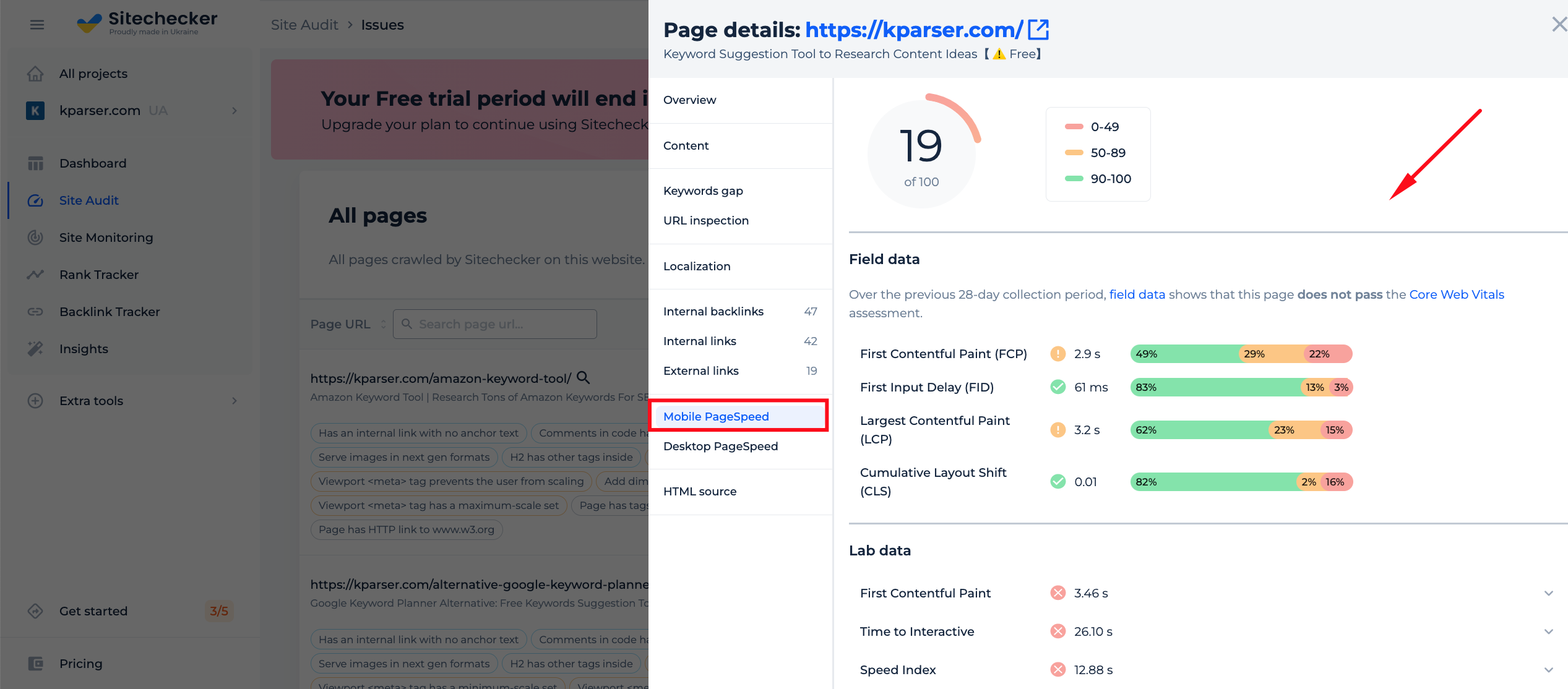
Task: Click the Site Audit icon in sidebar
Action: coord(35,200)
